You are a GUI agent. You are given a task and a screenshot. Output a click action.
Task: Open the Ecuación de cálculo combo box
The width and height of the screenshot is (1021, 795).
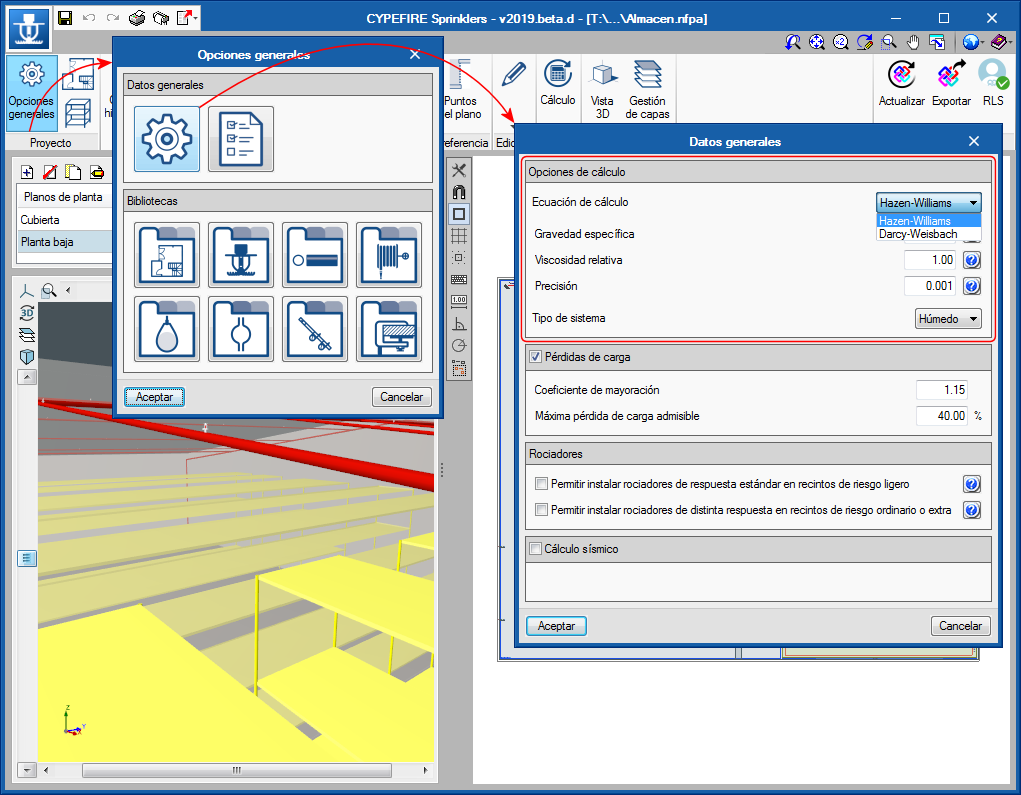click(x=929, y=202)
